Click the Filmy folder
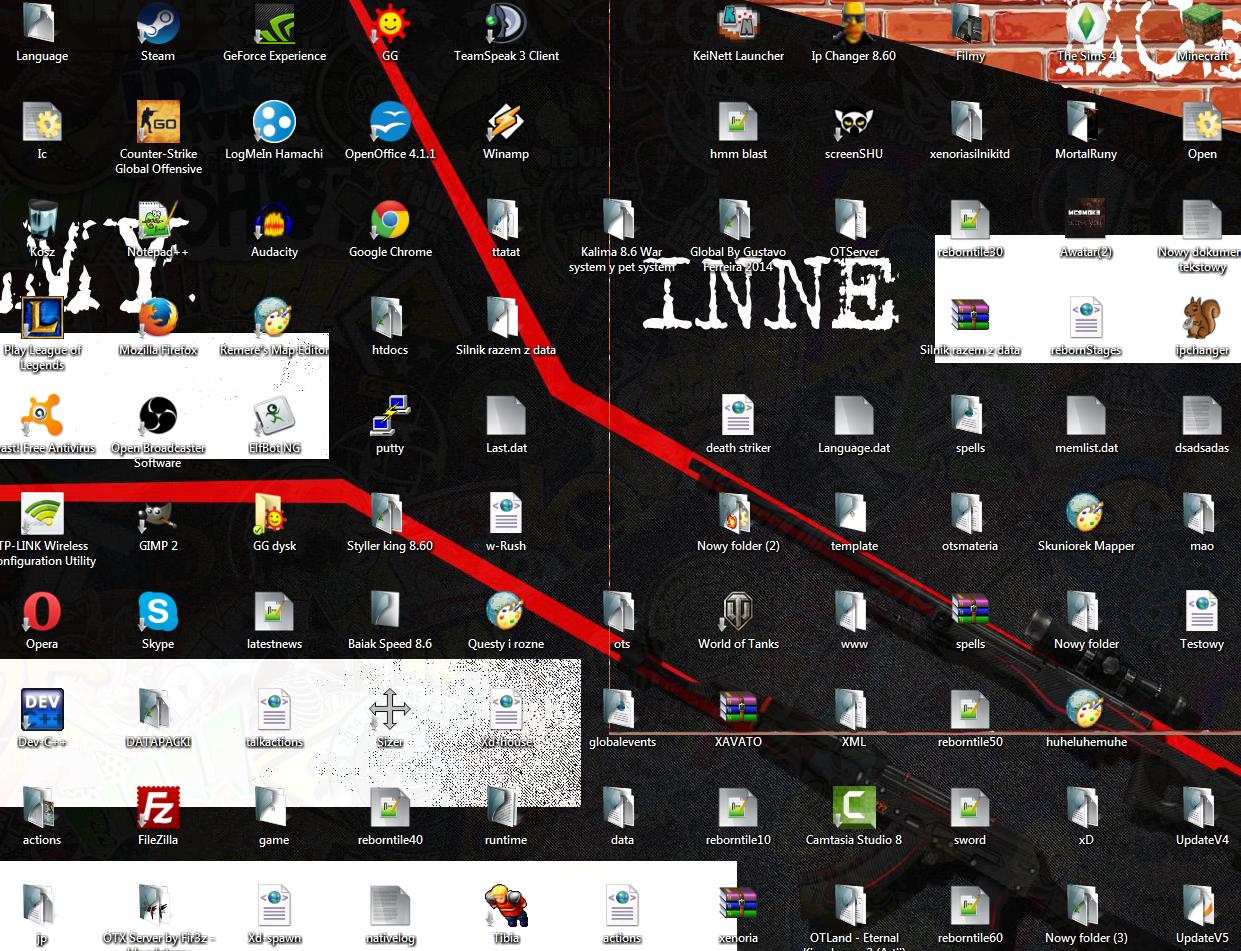The width and height of the screenshot is (1241, 951). 970,24
